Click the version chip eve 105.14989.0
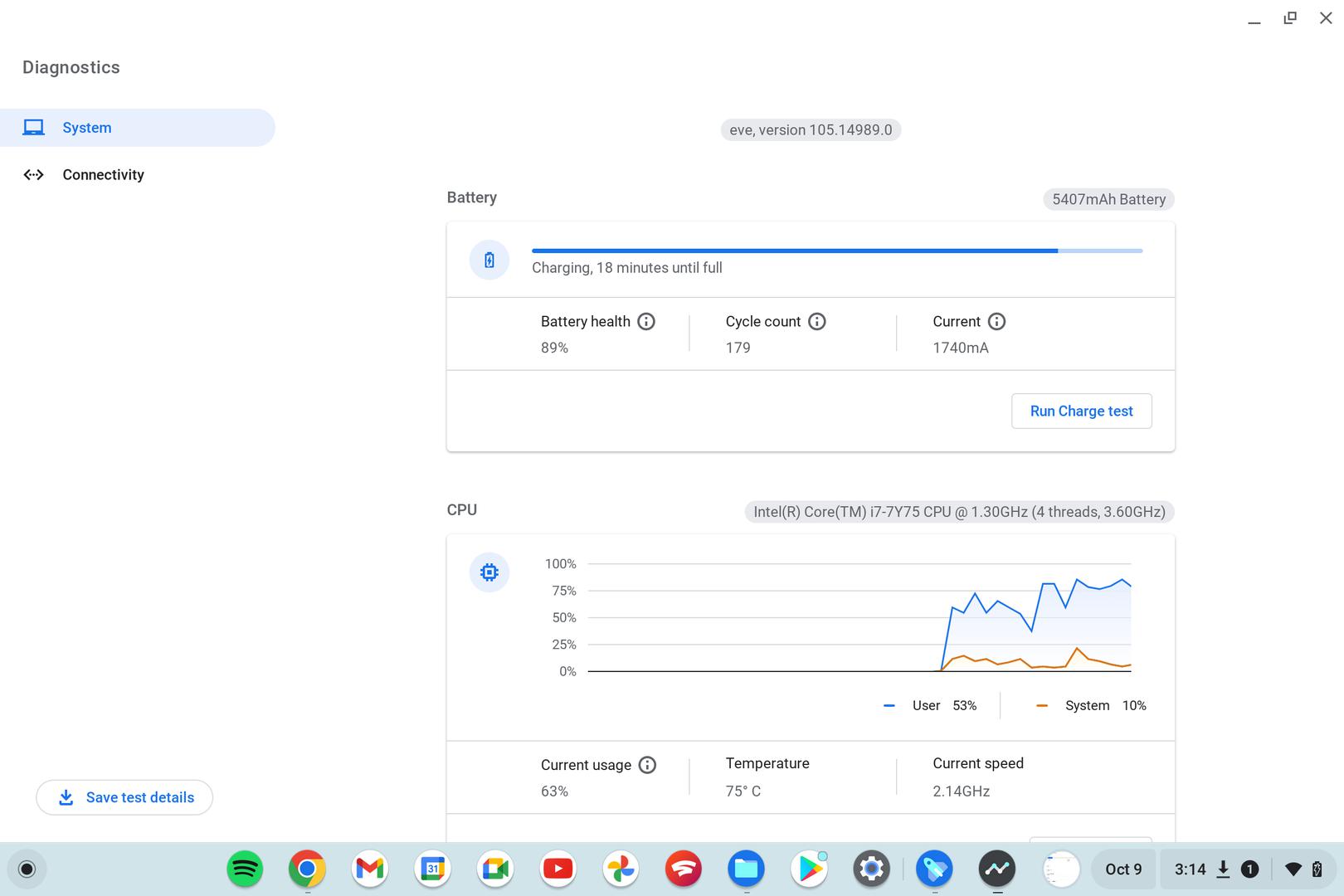 (x=811, y=130)
